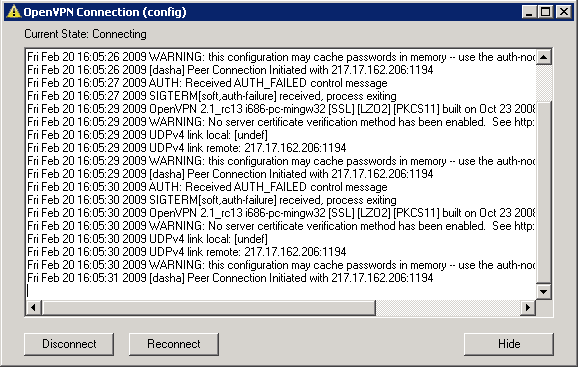Click the horizontal scrollbar thumb
The height and width of the screenshot is (367, 578).
(208, 308)
